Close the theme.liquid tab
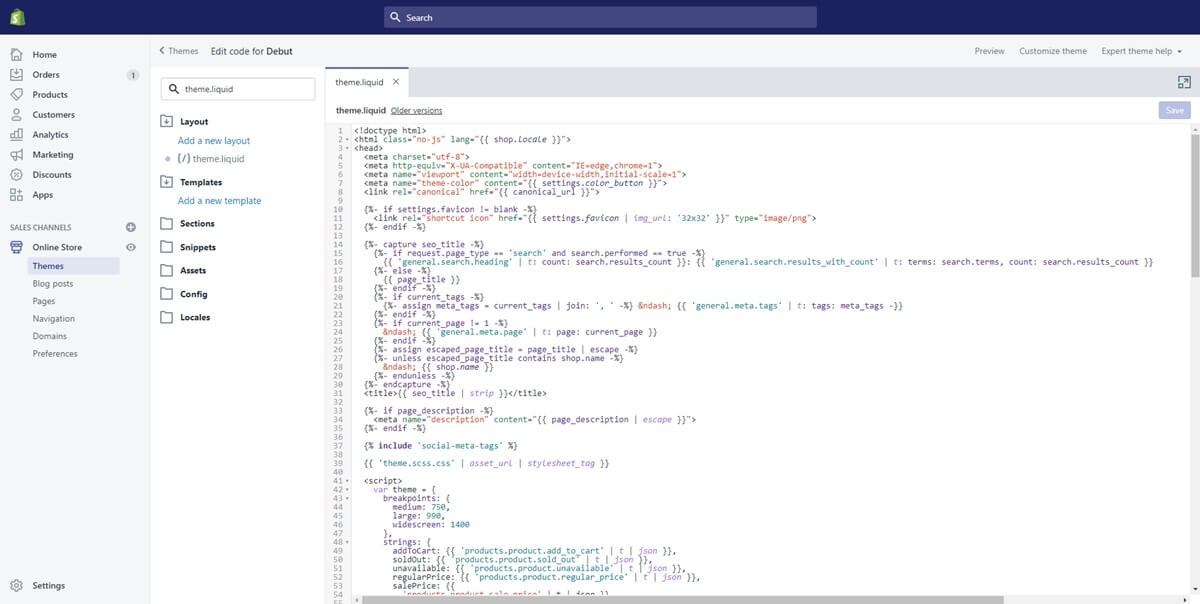Screen dimensions: 1200x604 395,82
